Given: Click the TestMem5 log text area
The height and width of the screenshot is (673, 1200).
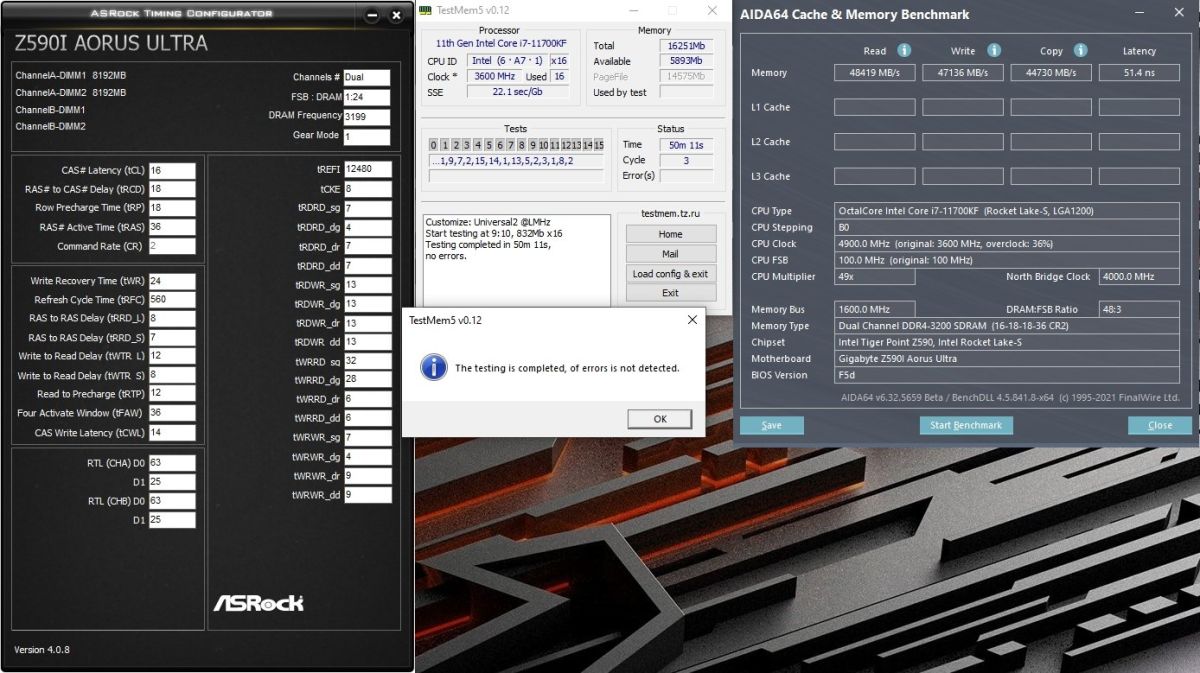Looking at the screenshot, I should tap(516, 259).
